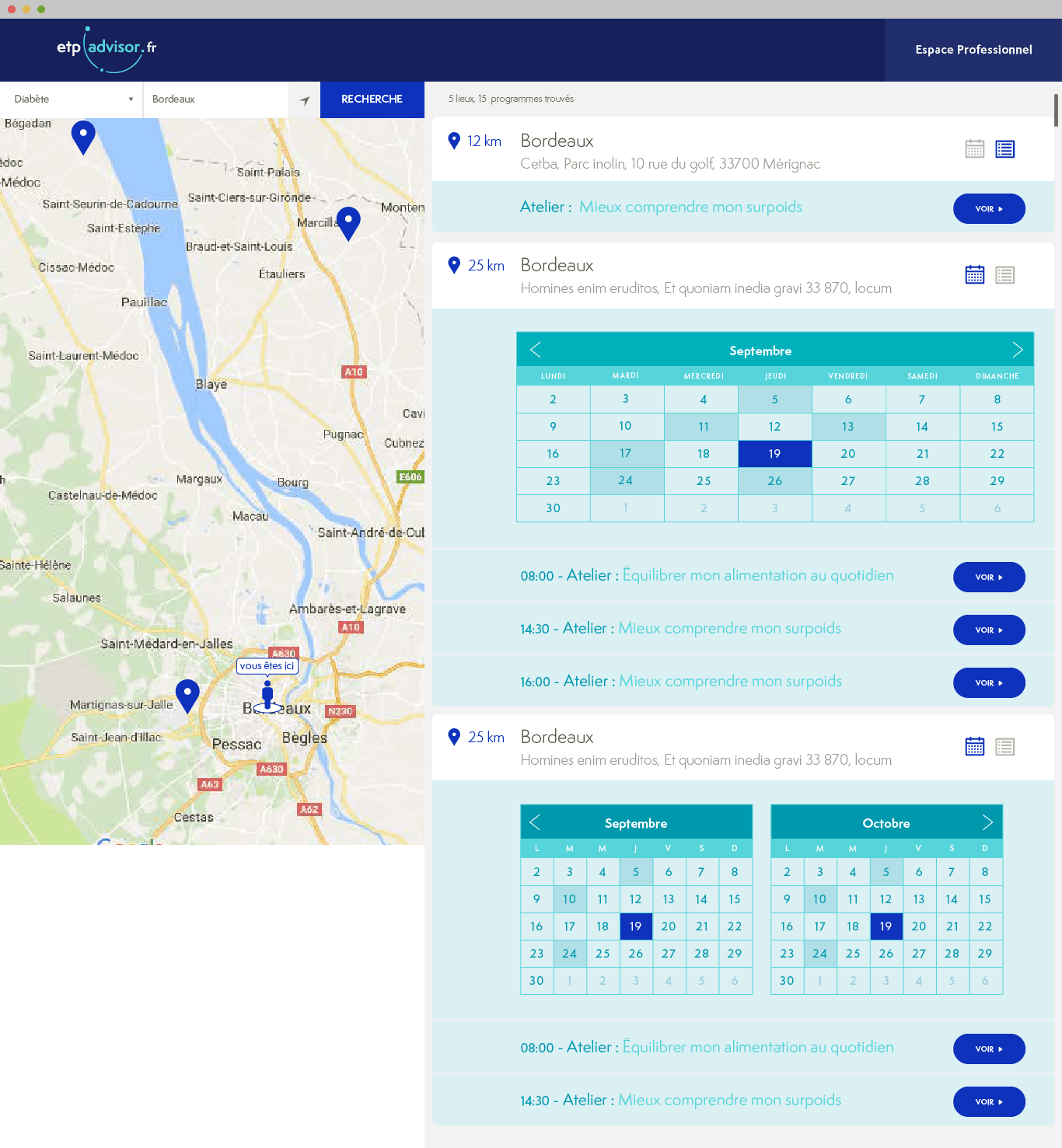Select day 24 in the Octobre calendar
The image size is (1062, 1148).
pos(820,954)
